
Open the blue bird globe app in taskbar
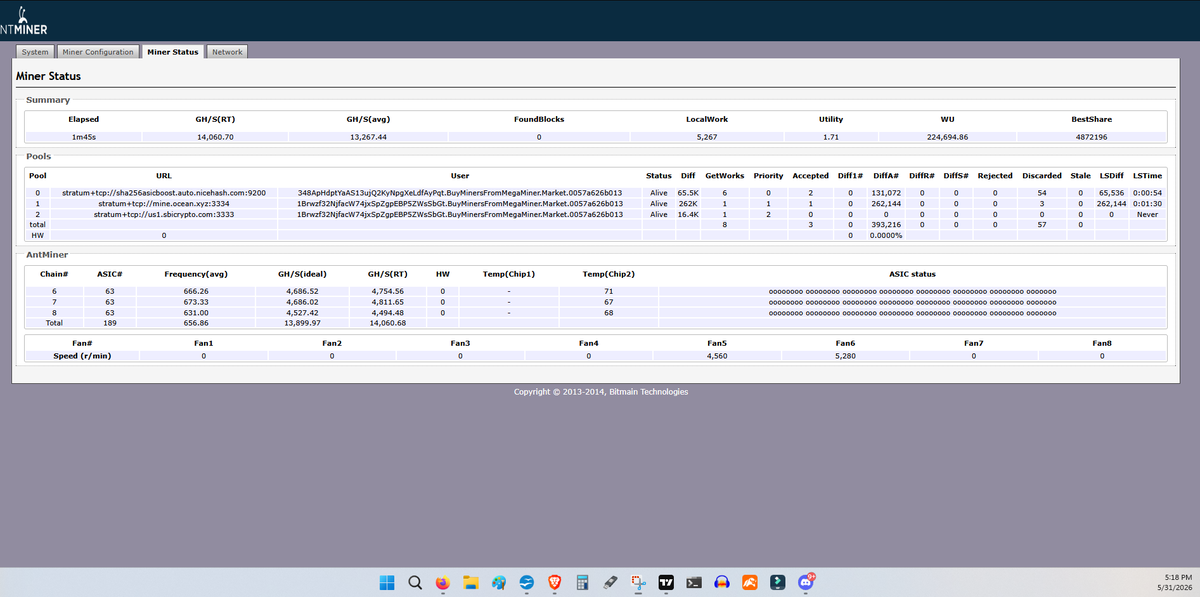point(527,582)
